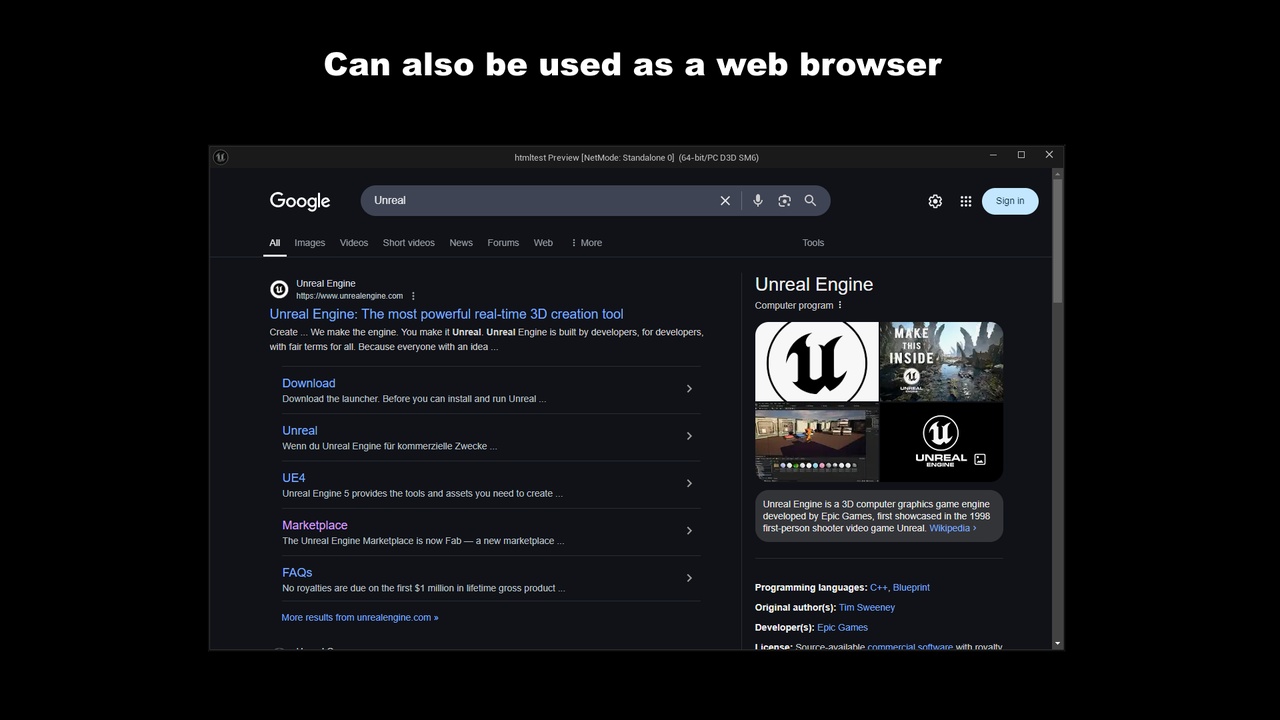Click the expand icon on Unreal Engine logo image
Viewport: 1280px width, 720px height.
(x=979, y=459)
